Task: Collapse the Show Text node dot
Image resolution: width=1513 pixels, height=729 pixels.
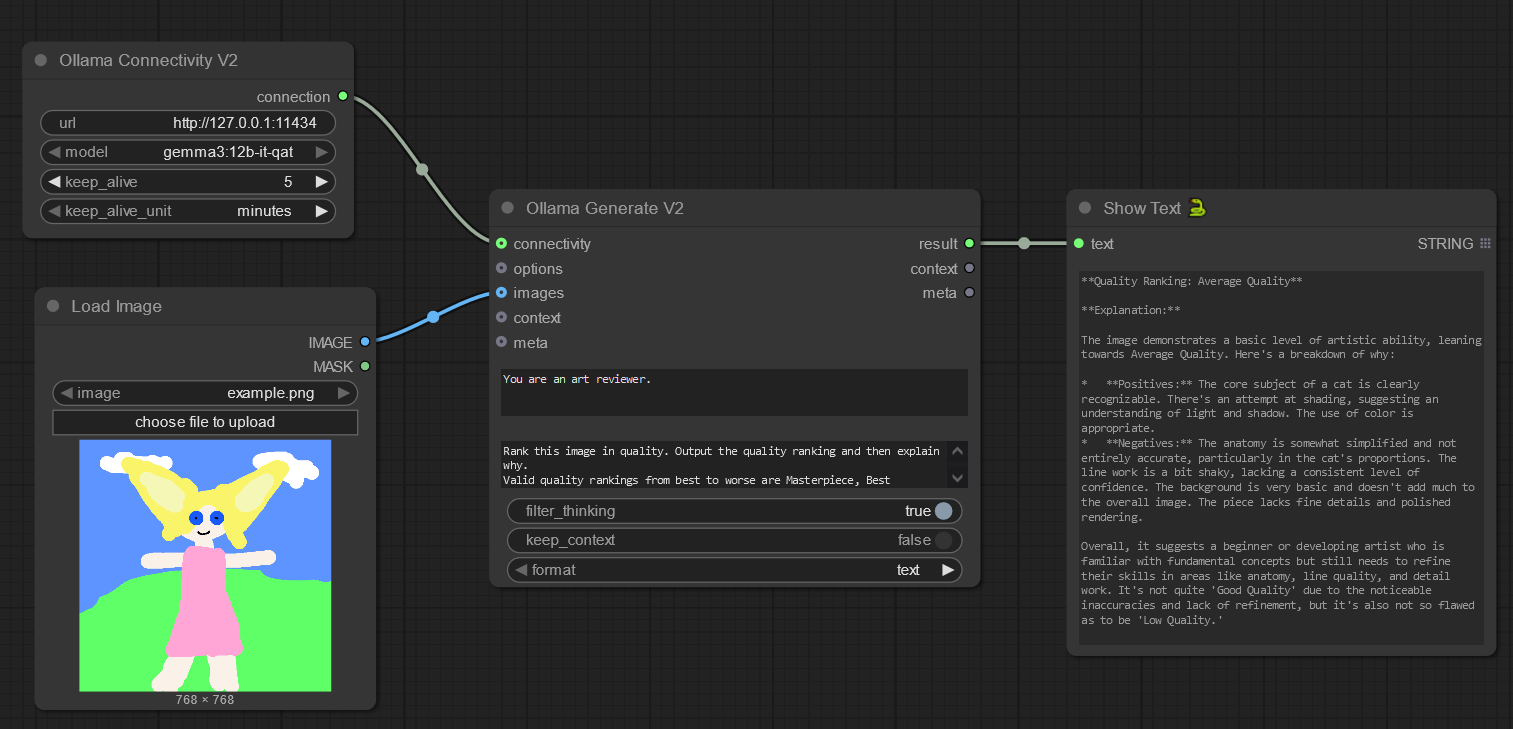Action: [x=1085, y=208]
